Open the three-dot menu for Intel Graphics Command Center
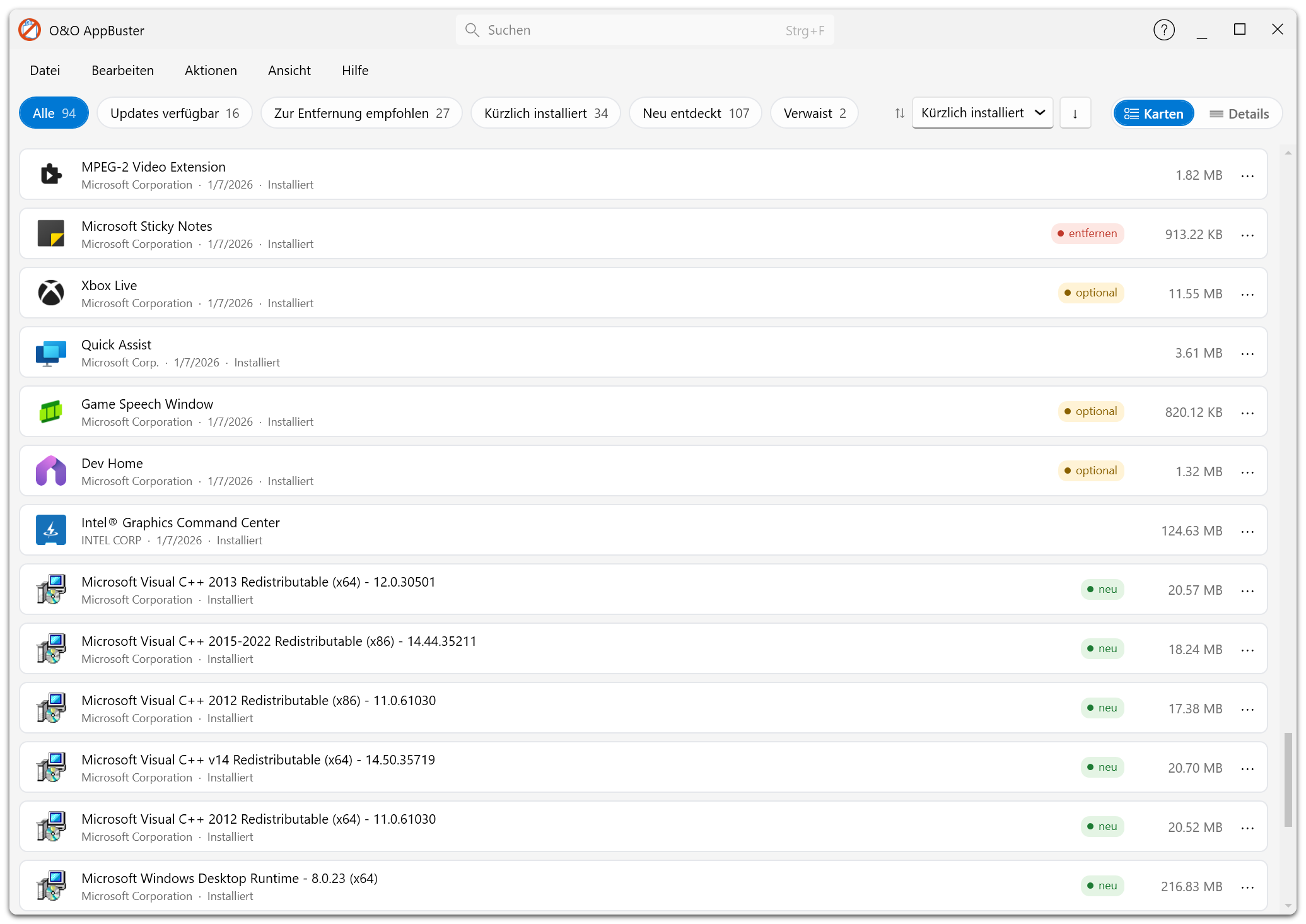 (1247, 532)
